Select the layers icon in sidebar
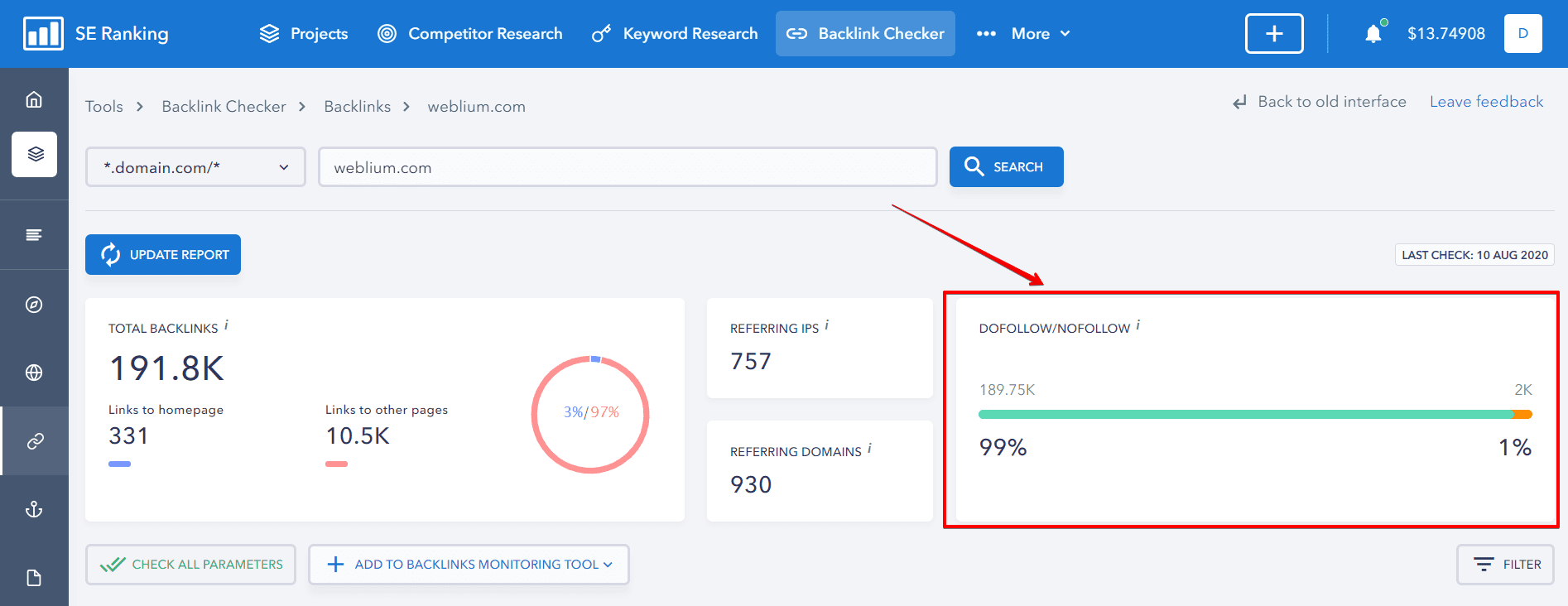 click(35, 154)
